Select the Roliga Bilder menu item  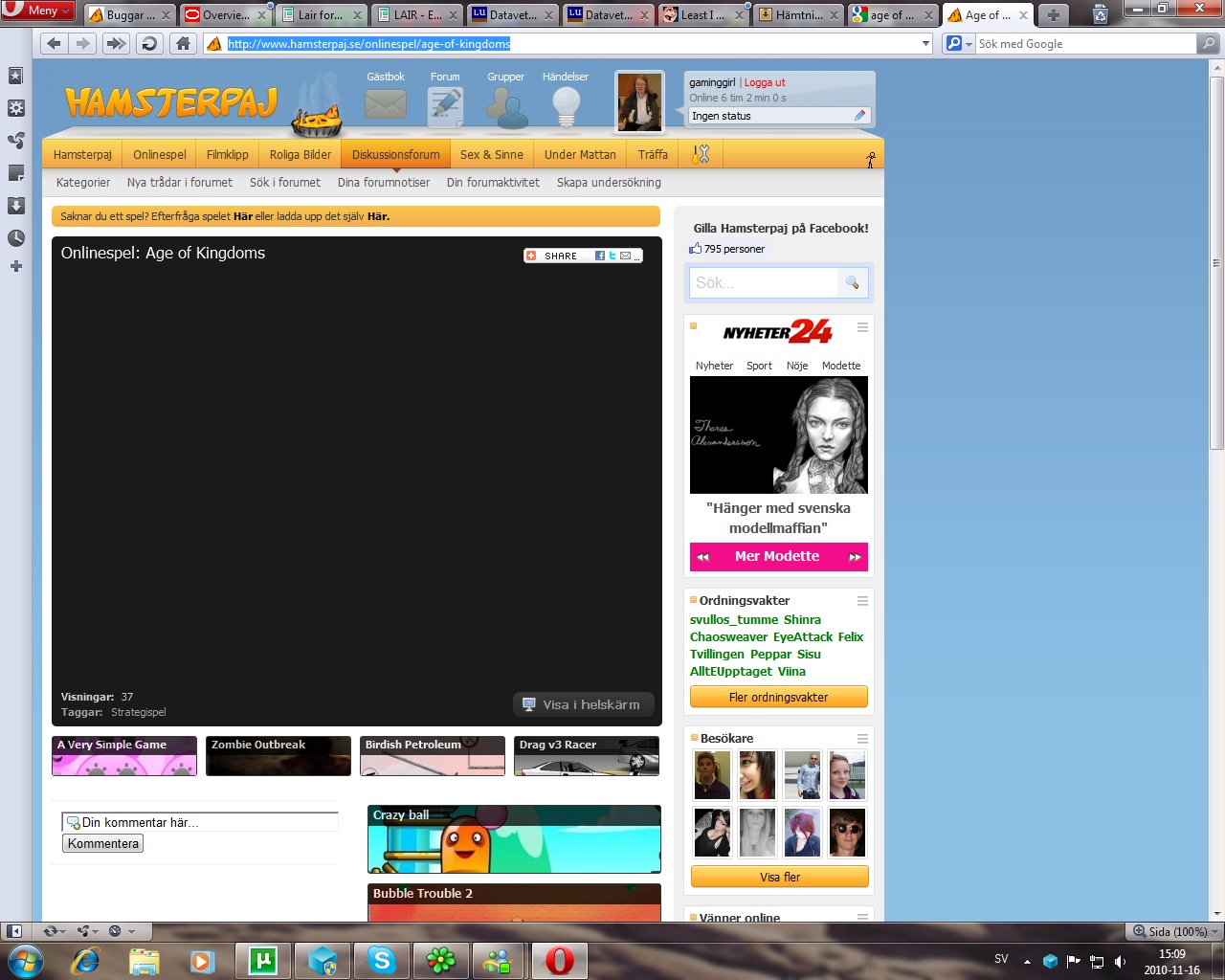(x=301, y=154)
